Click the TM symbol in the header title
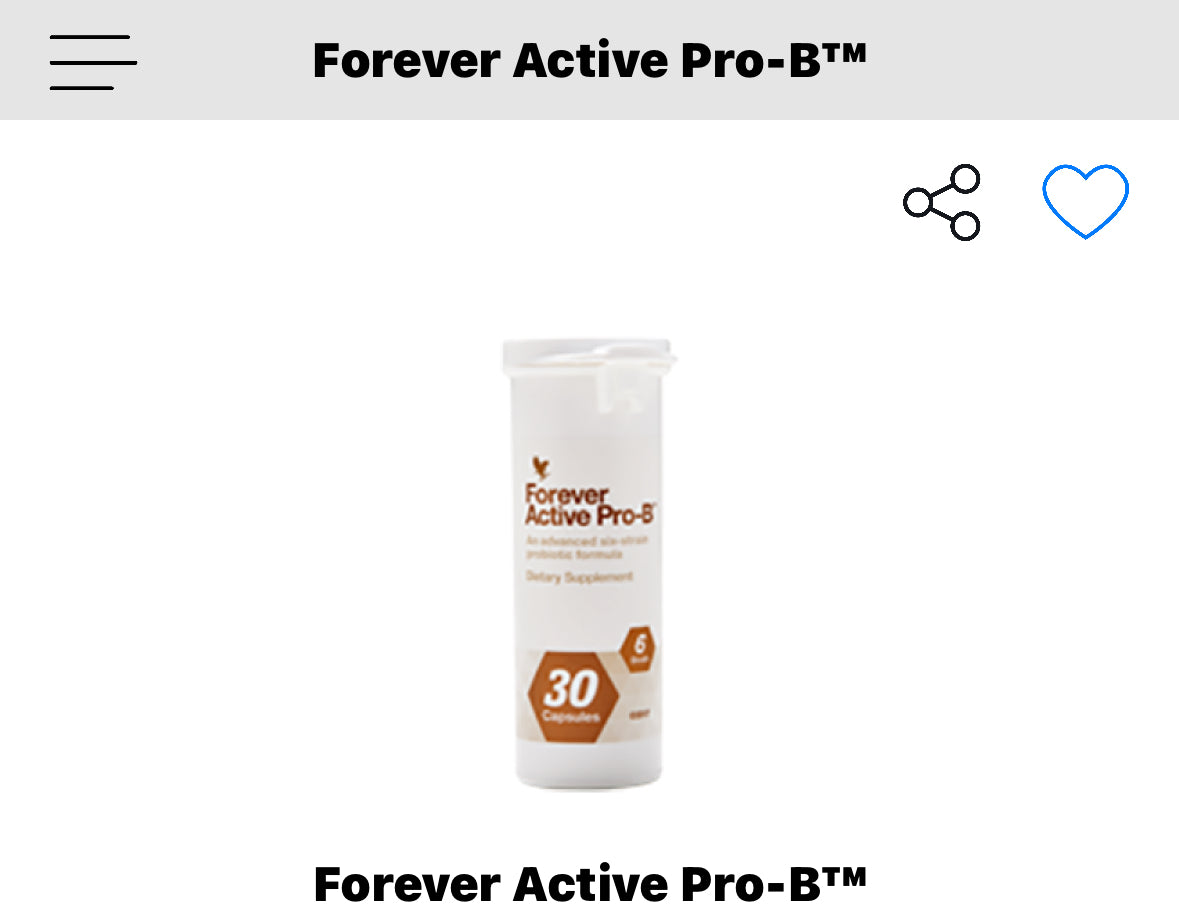Image resolution: width=1179 pixels, height=923 pixels. pos(844,52)
